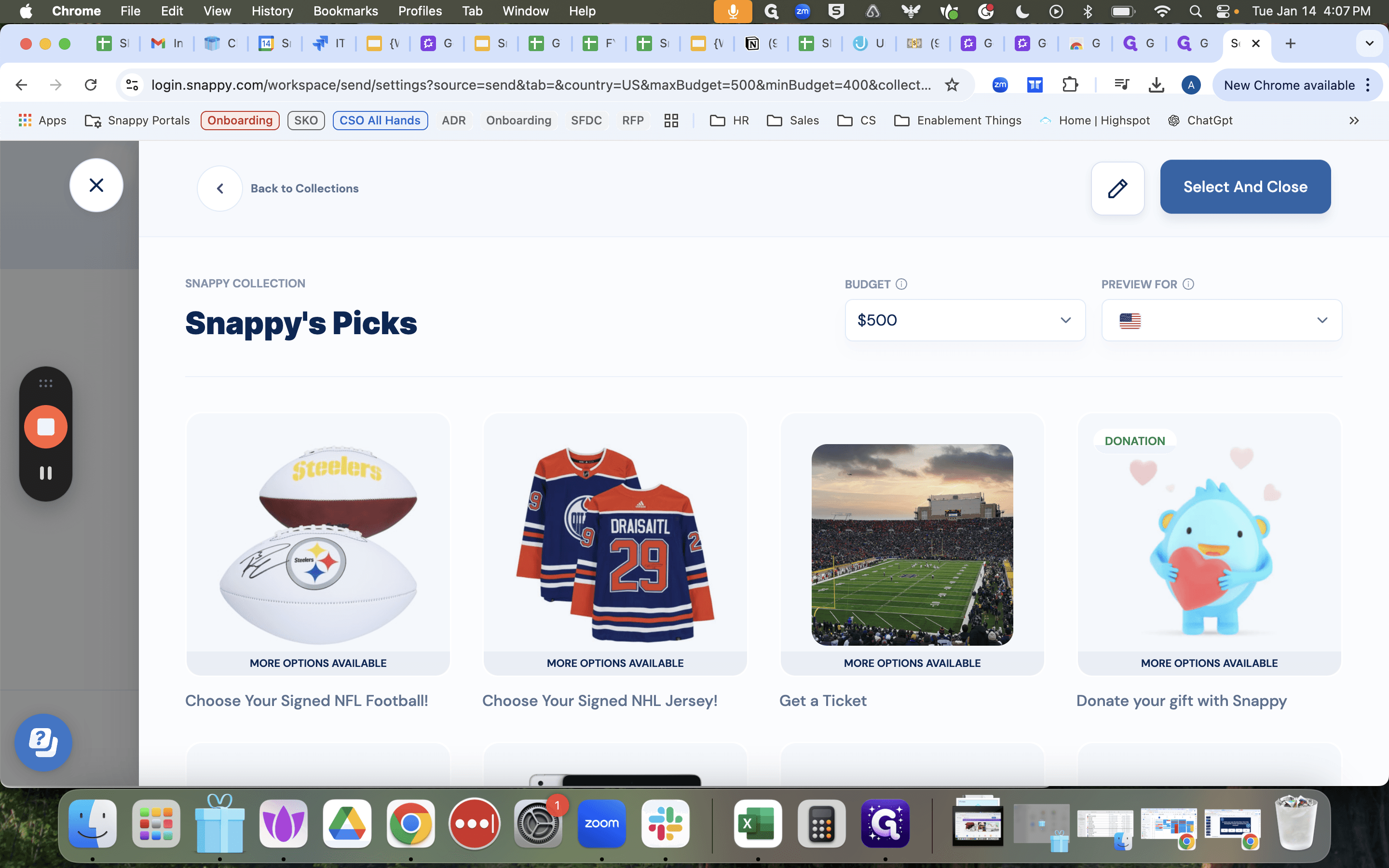Close the panel with the X circle
Screen dimensions: 1389x868
click(x=96, y=185)
